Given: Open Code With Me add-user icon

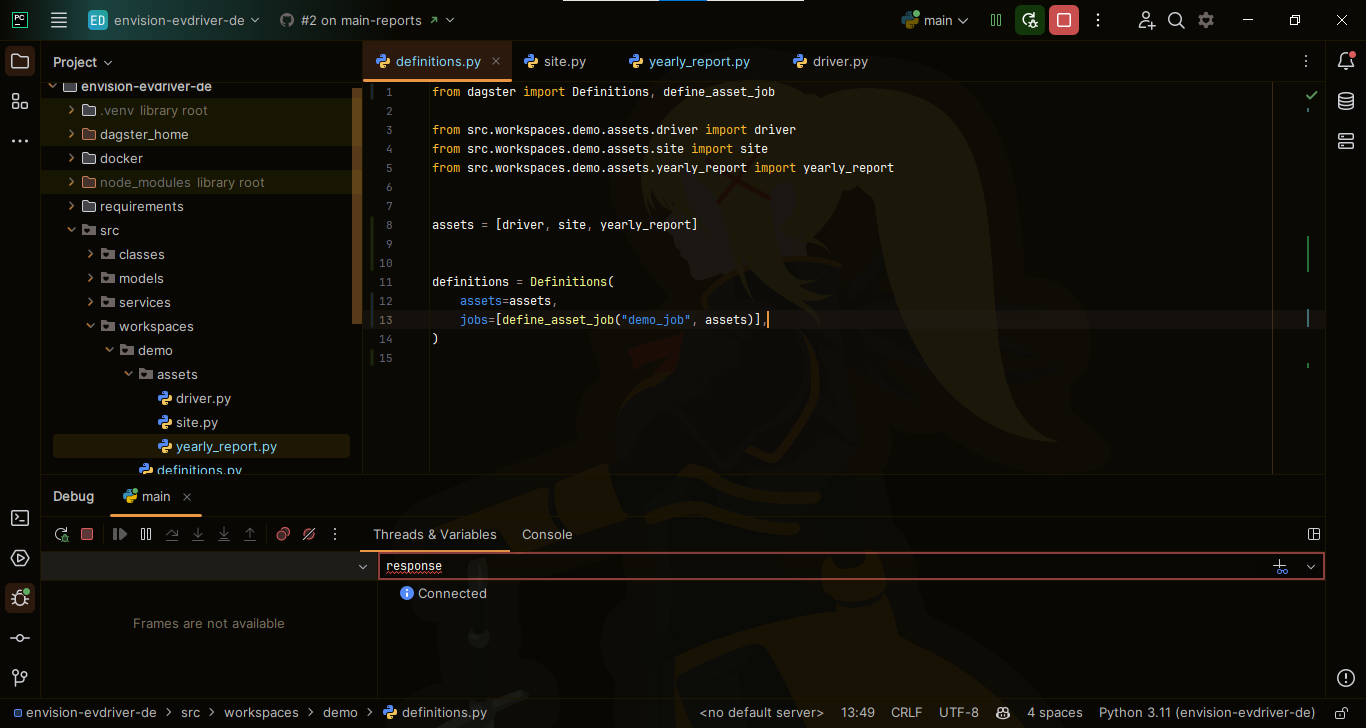Looking at the screenshot, I should point(1147,20).
